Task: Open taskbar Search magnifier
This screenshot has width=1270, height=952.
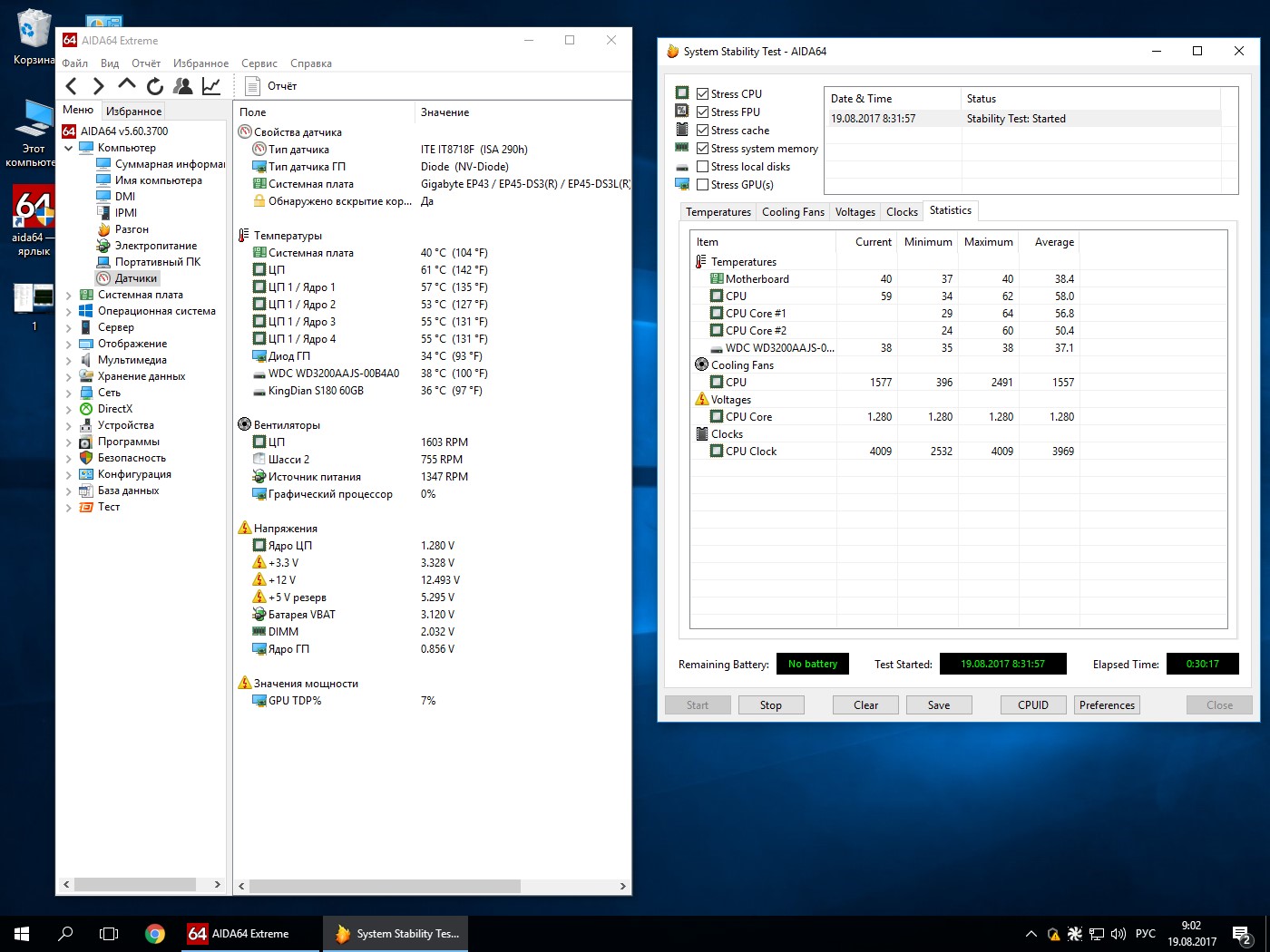Action: coord(65,934)
